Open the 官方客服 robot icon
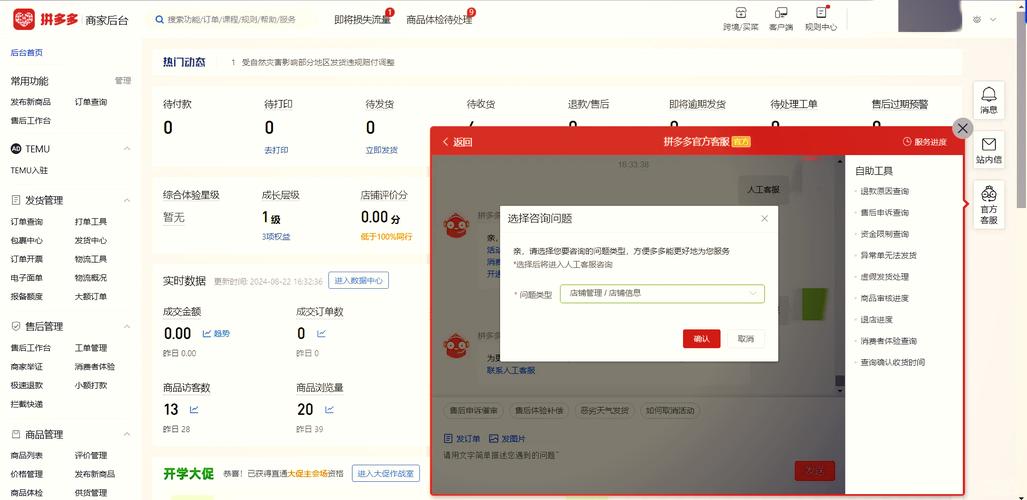Image resolution: width=1027 pixels, height=500 pixels. click(988, 193)
